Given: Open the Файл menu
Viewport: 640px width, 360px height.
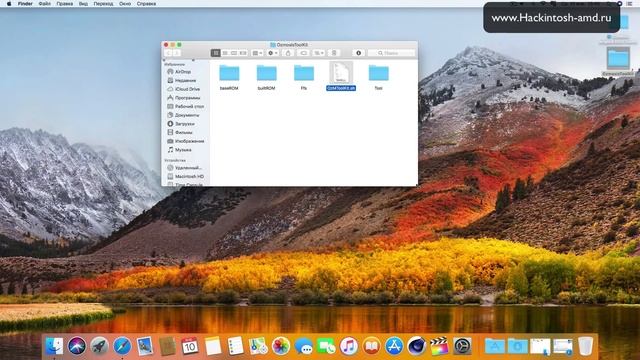Looking at the screenshot, I should tap(44, 4).
